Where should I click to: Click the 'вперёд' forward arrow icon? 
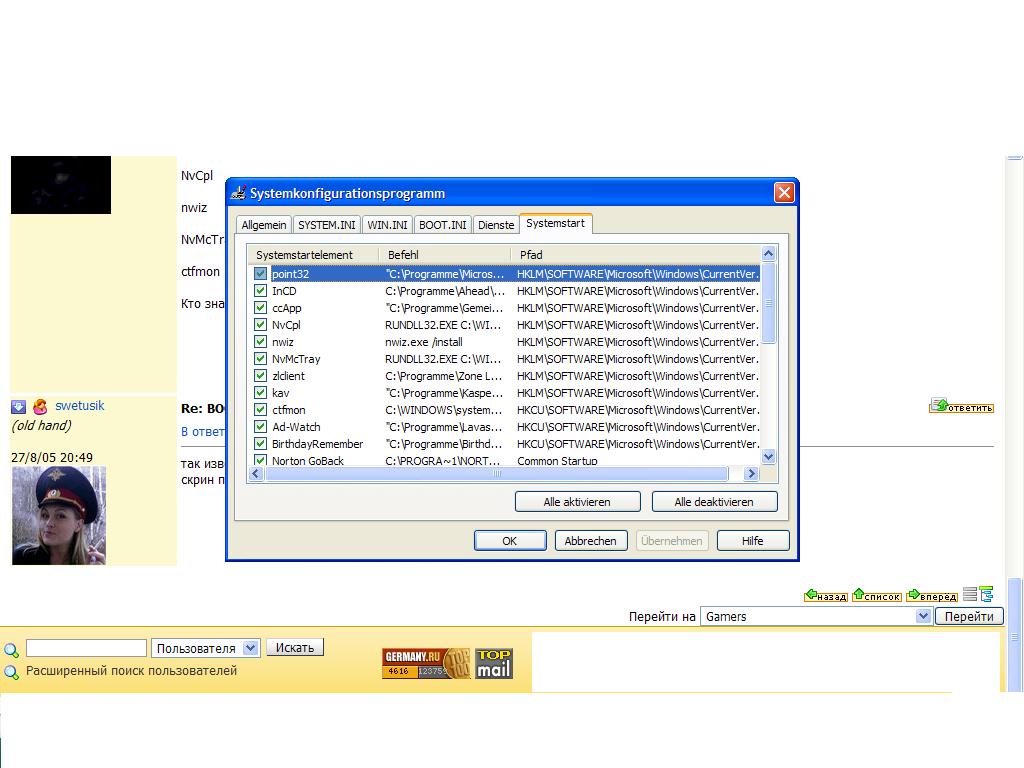click(x=914, y=596)
